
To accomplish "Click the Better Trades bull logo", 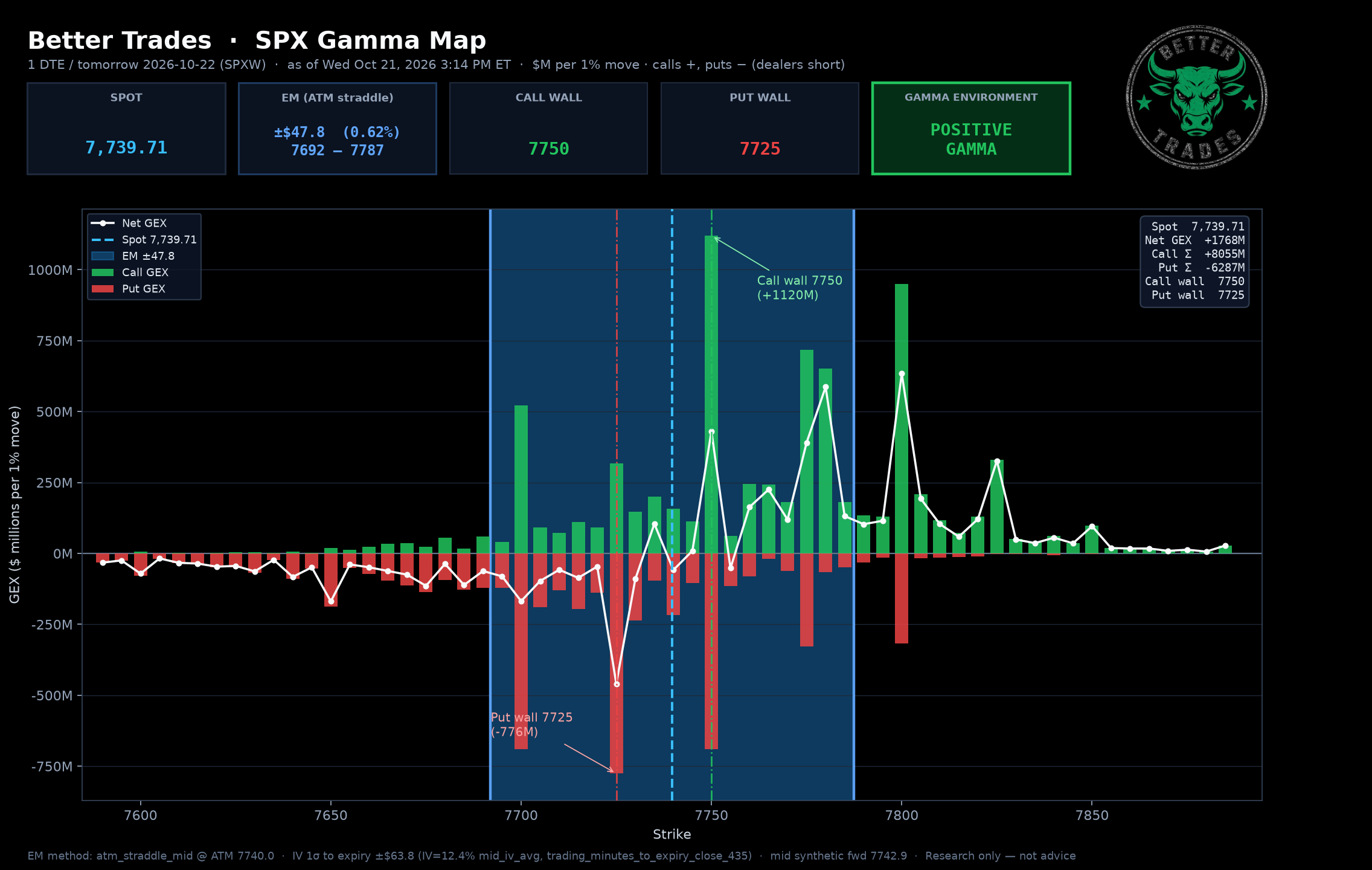I will point(1196,97).
